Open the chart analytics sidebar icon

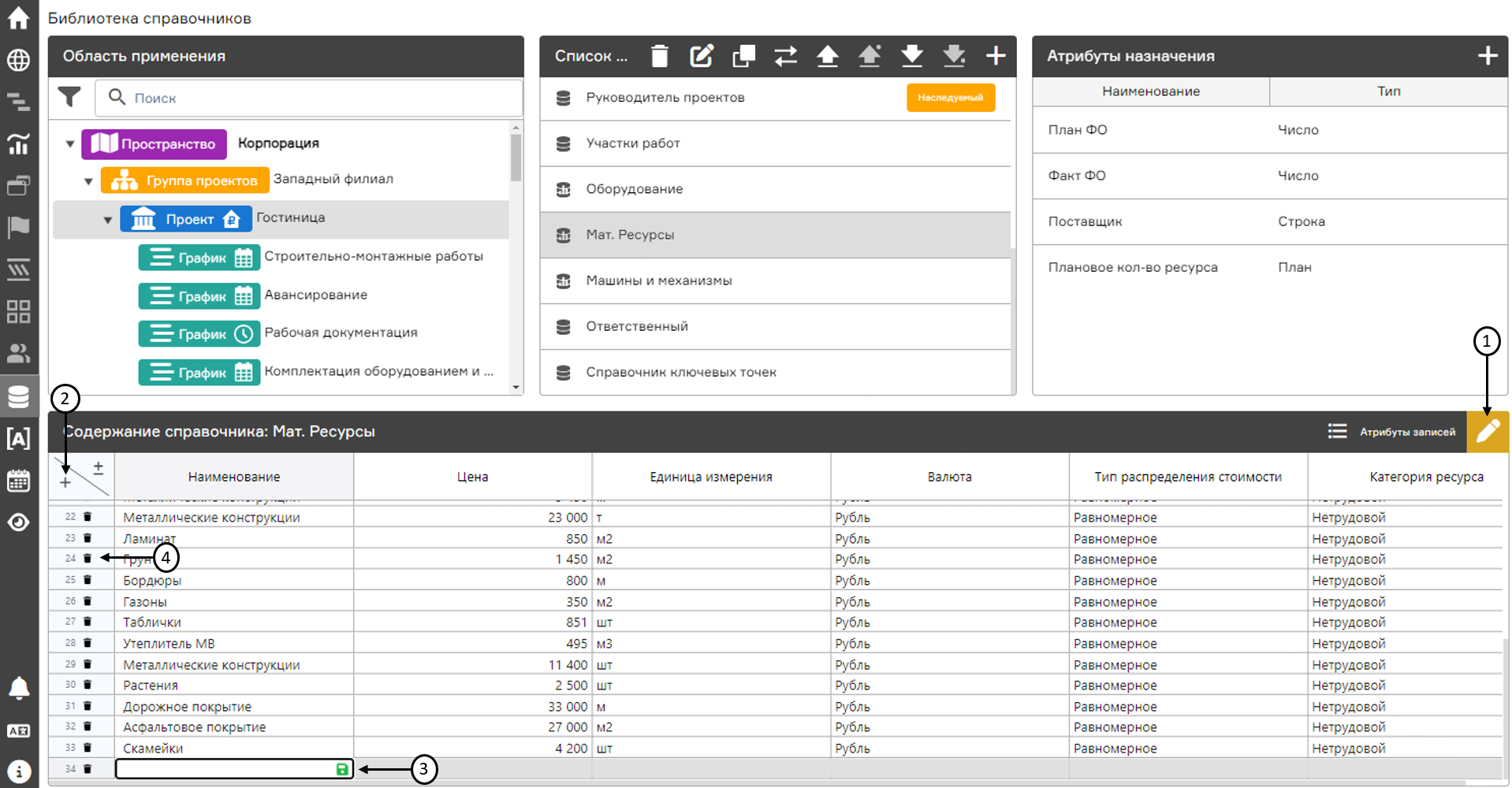coord(18,143)
